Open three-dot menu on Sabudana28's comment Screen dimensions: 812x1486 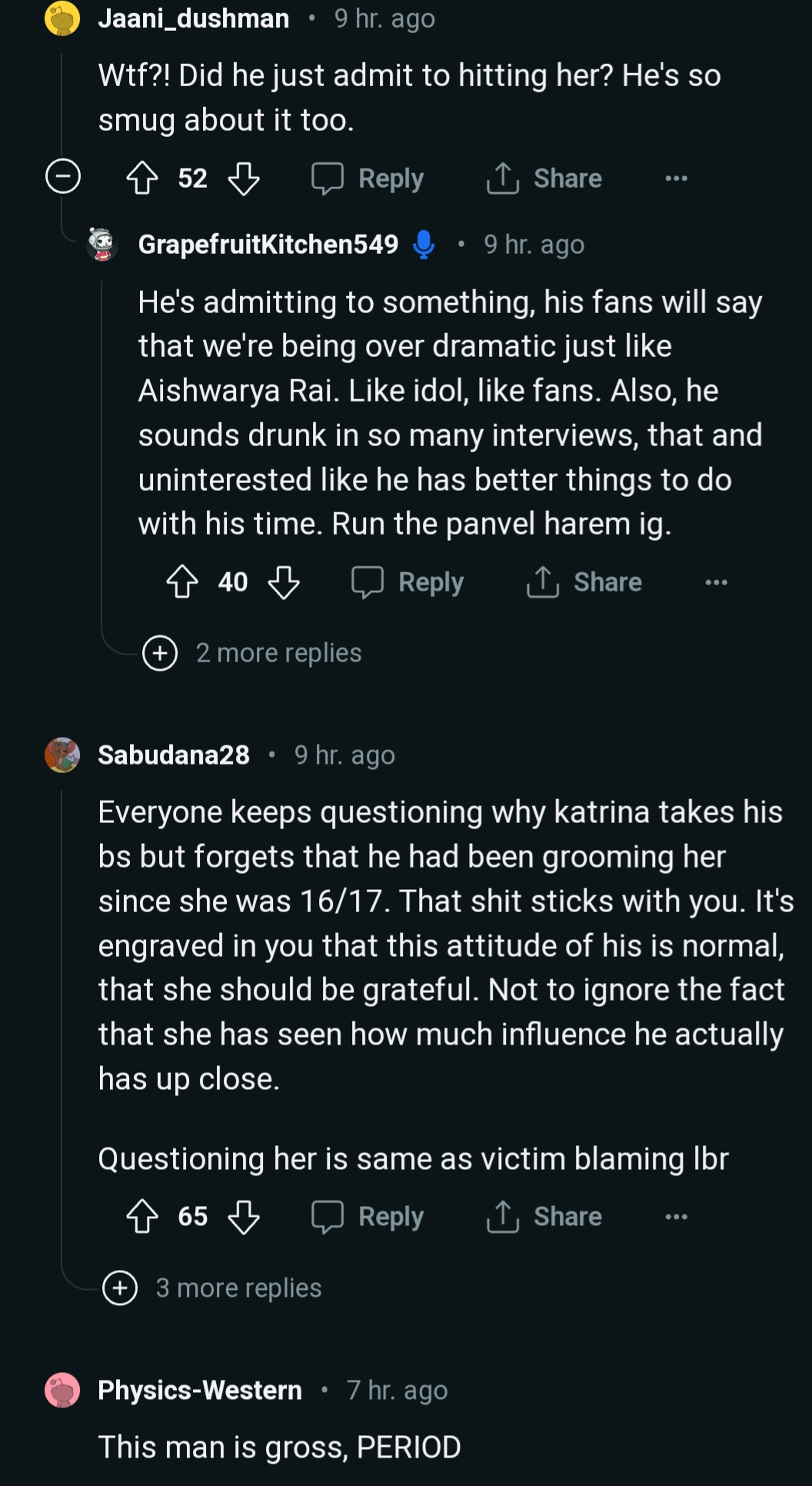point(676,1217)
